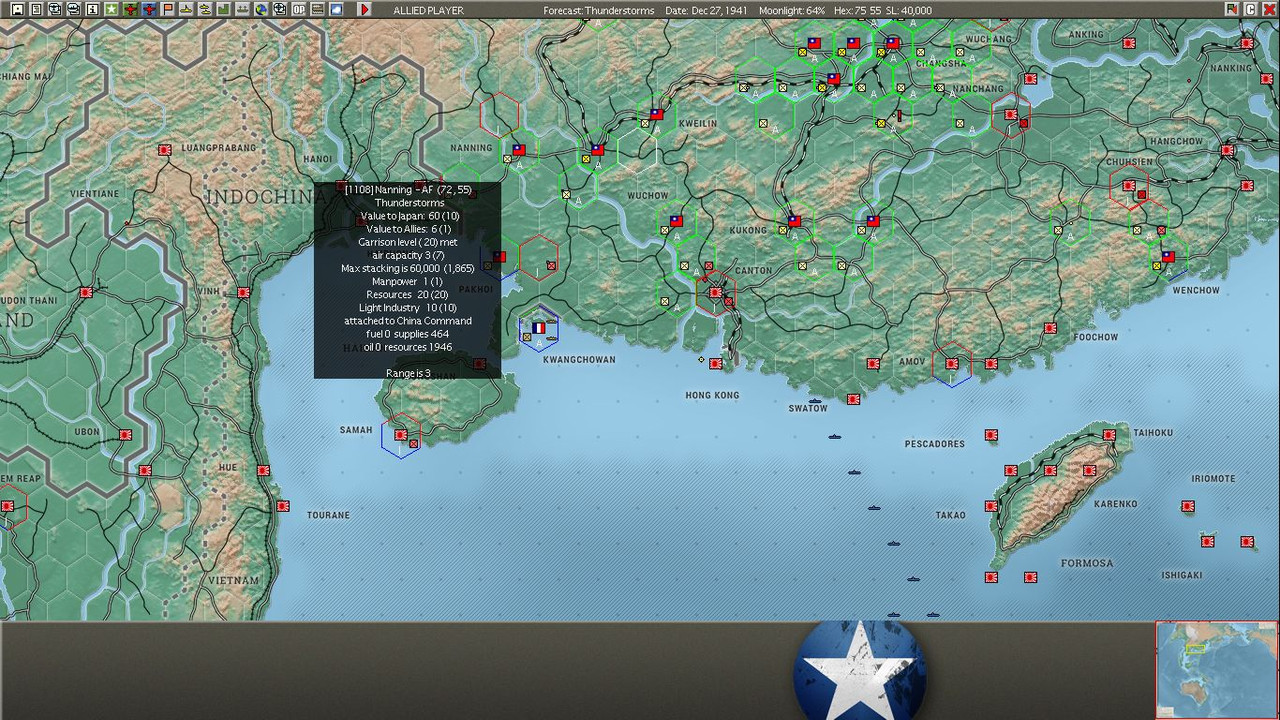Select the Japanese base at Takao
This screenshot has height=720, width=1280.
pos(991,506)
